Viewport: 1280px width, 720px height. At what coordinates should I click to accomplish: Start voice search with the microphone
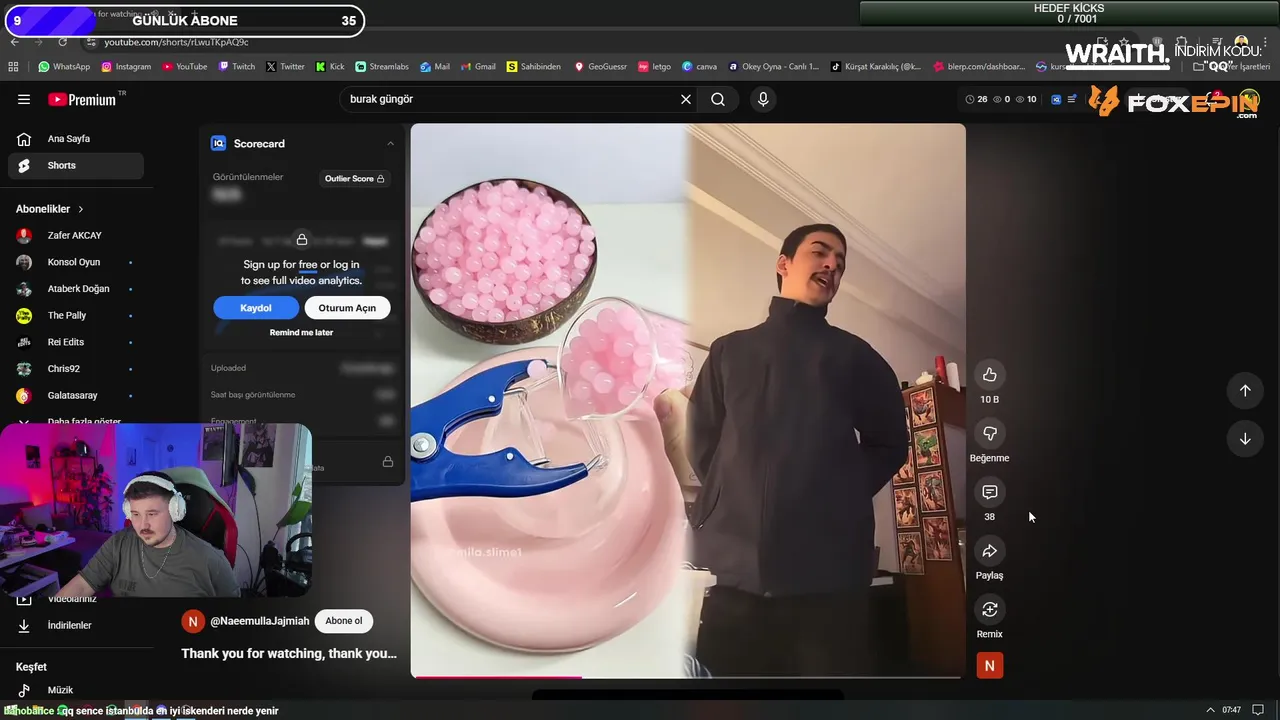tap(763, 99)
